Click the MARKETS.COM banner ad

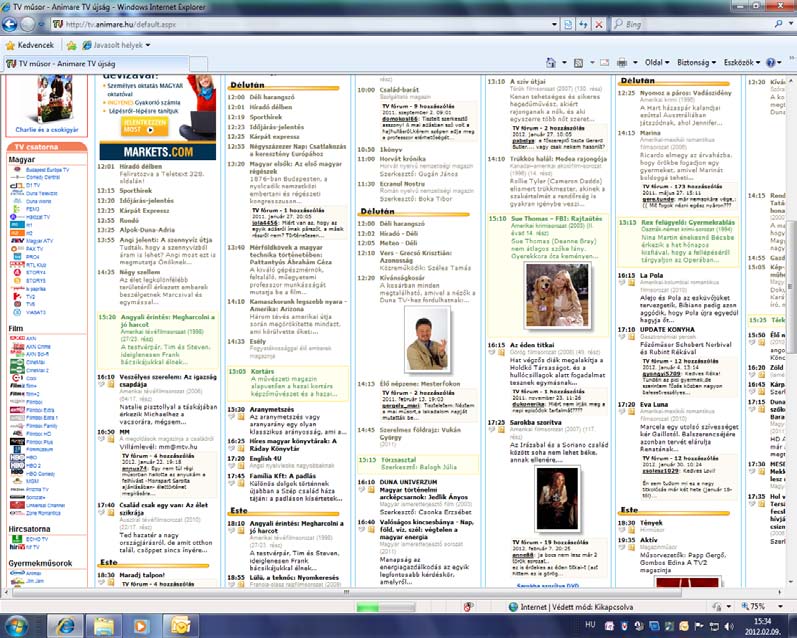tap(158, 151)
